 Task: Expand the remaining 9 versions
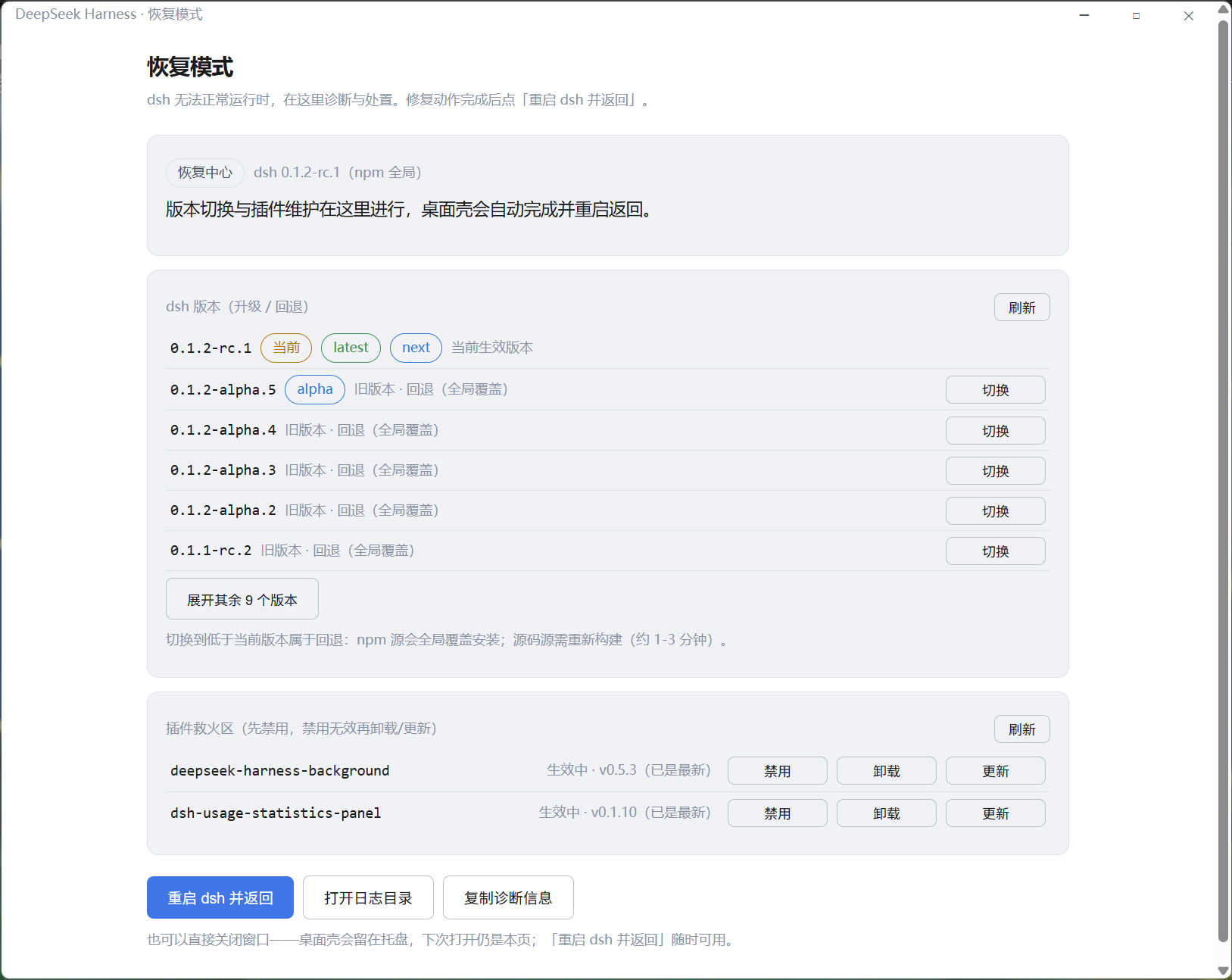tap(242, 599)
